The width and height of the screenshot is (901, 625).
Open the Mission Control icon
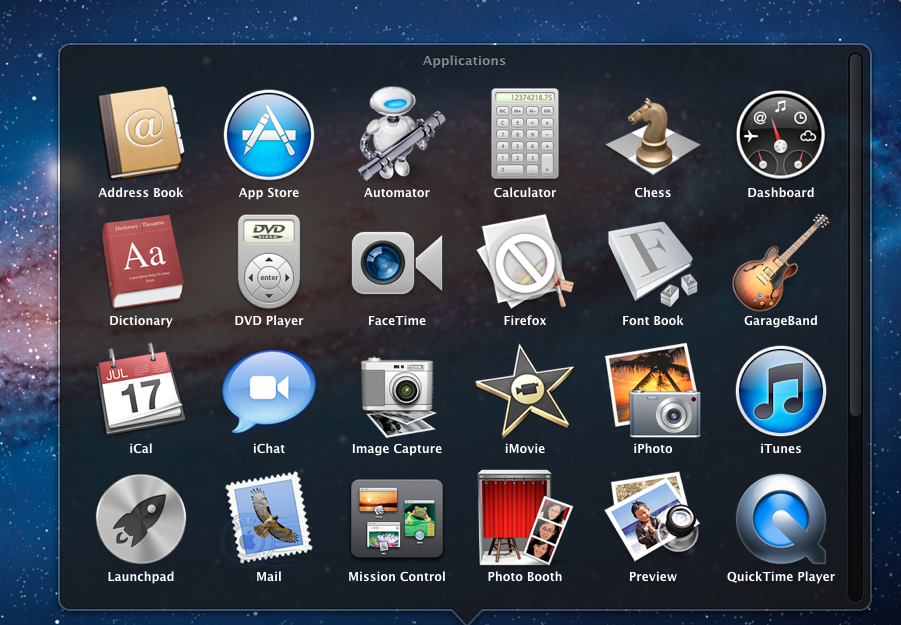tap(397, 519)
